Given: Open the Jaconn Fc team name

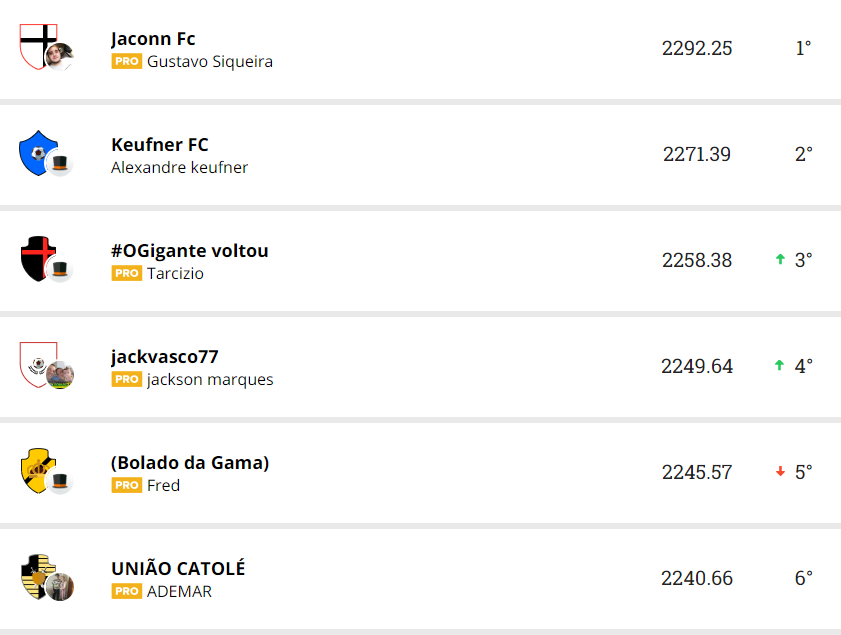Looking at the screenshot, I should pyautogui.click(x=153, y=39).
